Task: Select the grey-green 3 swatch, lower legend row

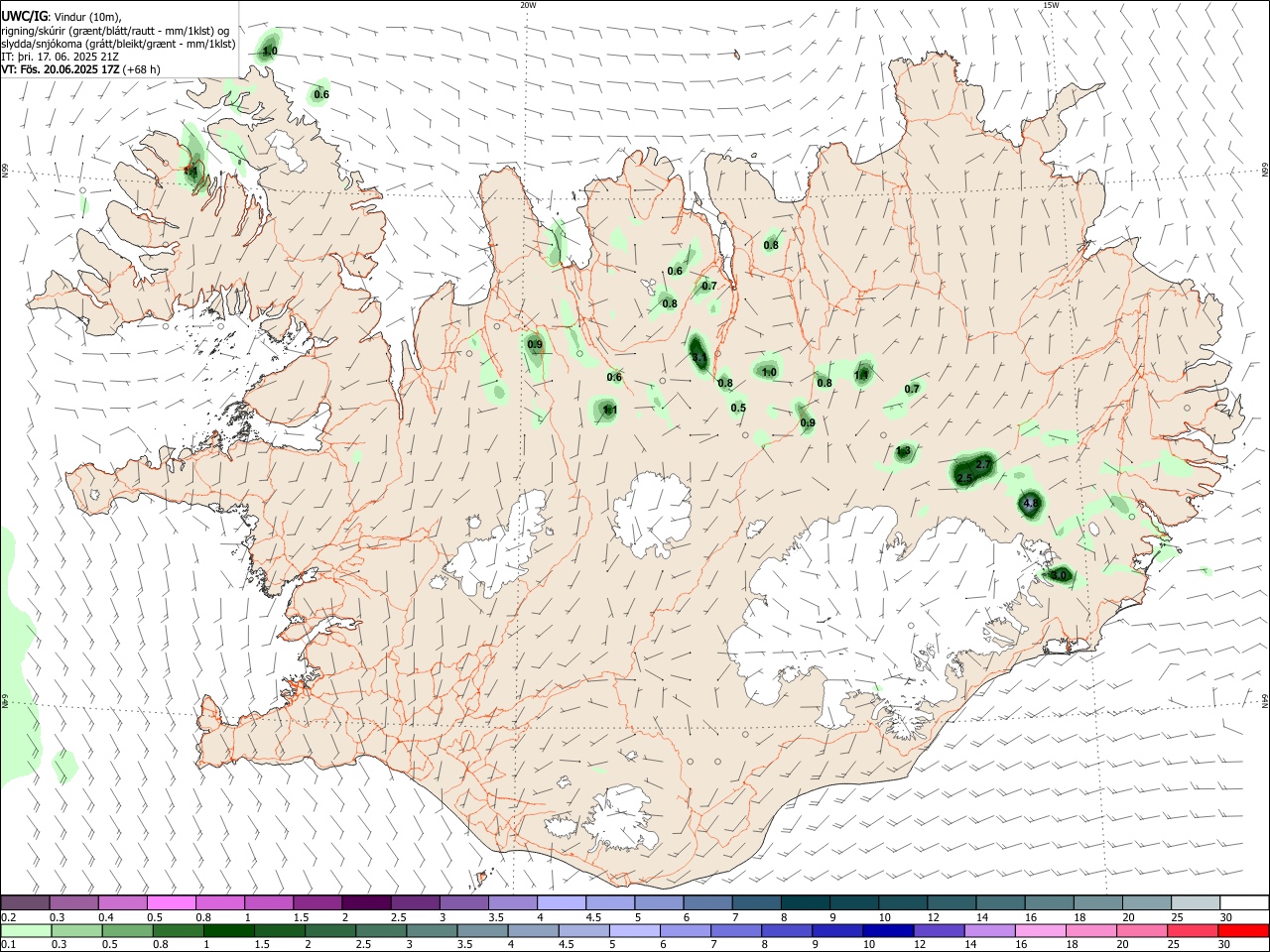Action: click(432, 930)
